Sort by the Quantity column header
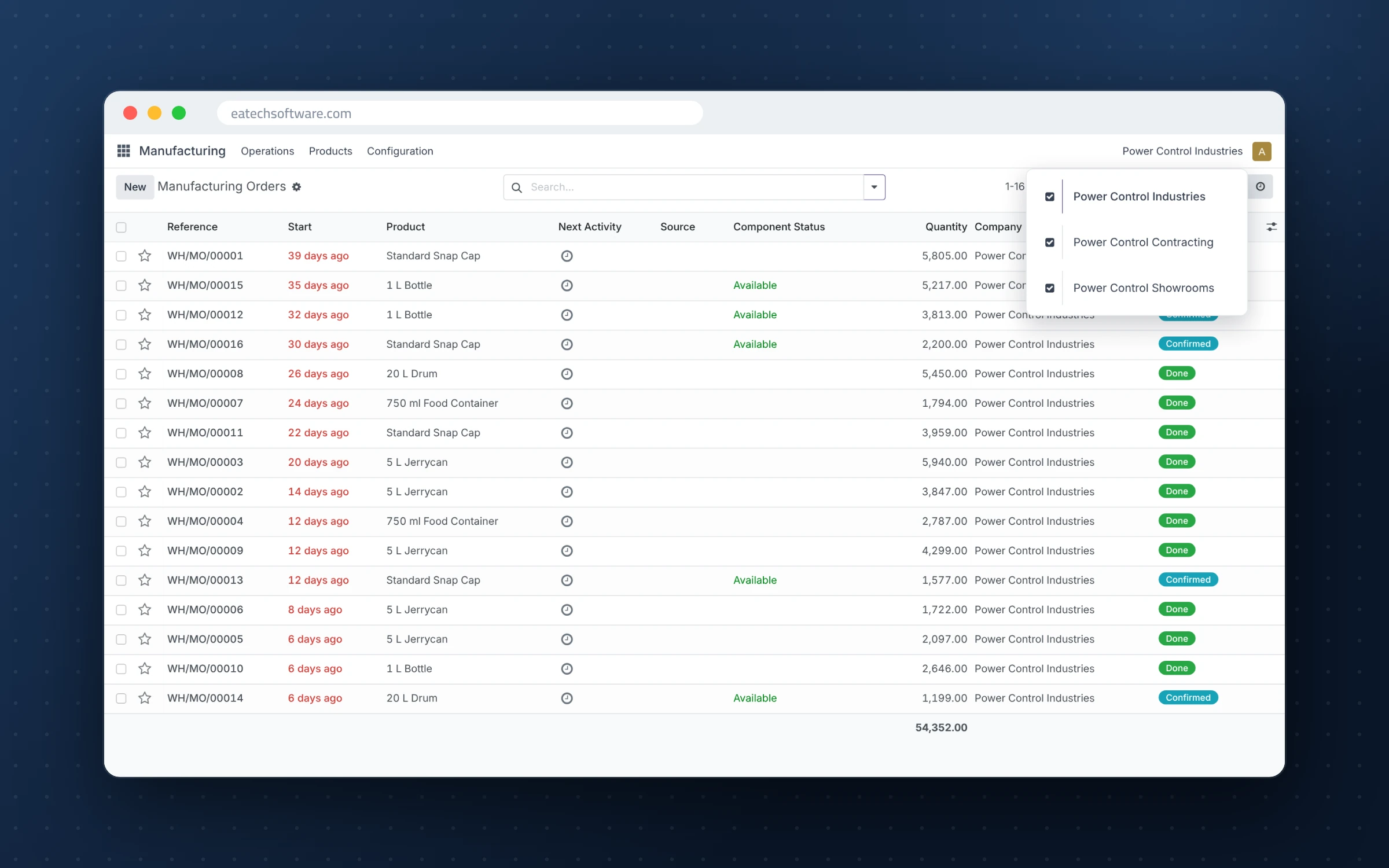Viewport: 1389px width, 868px height. (x=946, y=227)
